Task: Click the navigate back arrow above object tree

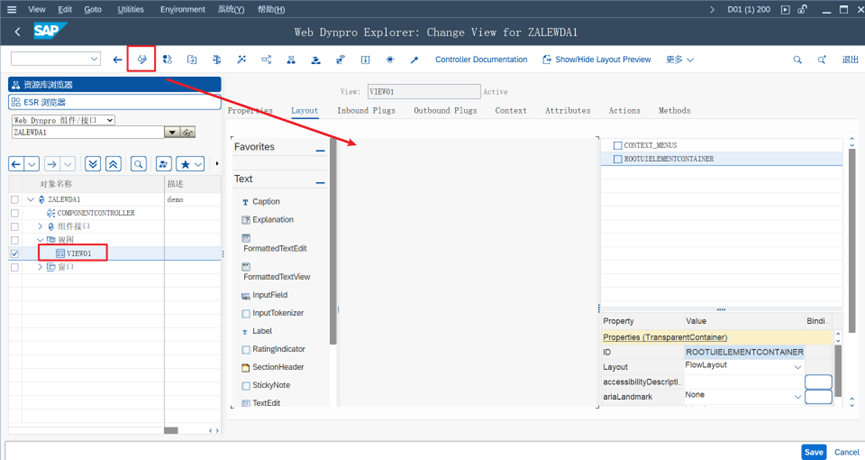Action: 16,164
